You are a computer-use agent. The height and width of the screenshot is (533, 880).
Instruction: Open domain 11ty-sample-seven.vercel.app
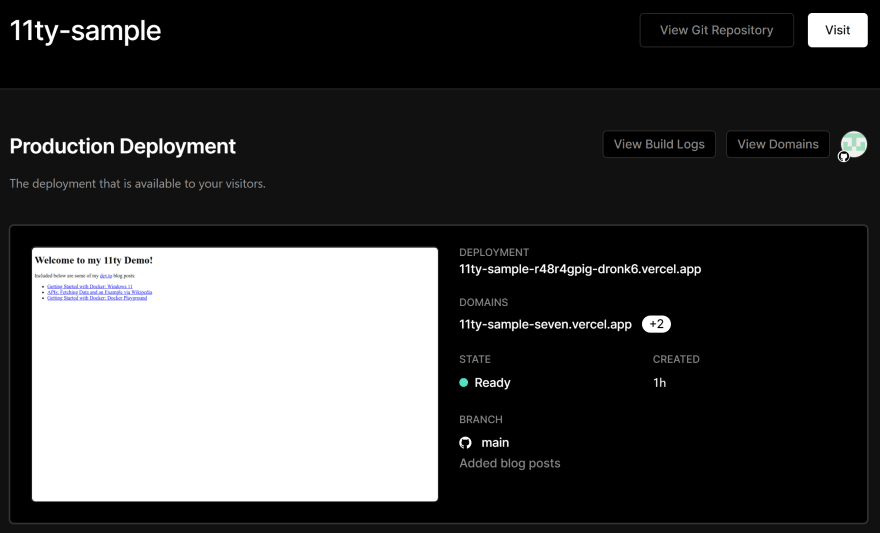pyautogui.click(x=545, y=324)
